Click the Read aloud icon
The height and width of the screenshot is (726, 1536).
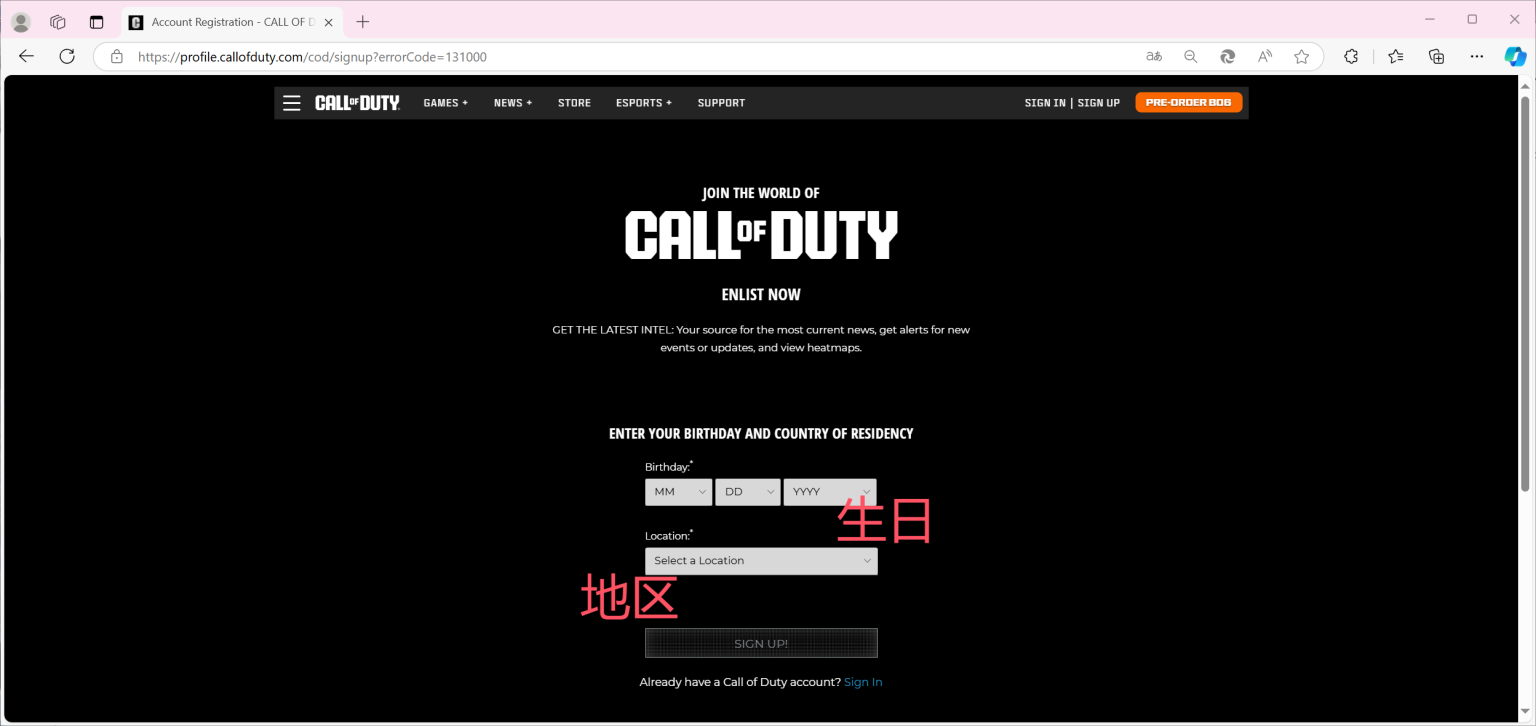click(1264, 56)
